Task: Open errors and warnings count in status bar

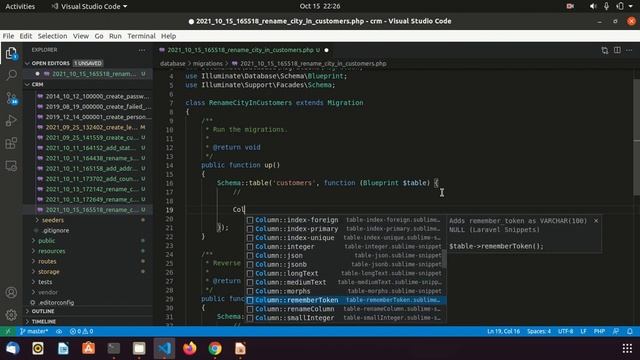Action: [x=81, y=331]
